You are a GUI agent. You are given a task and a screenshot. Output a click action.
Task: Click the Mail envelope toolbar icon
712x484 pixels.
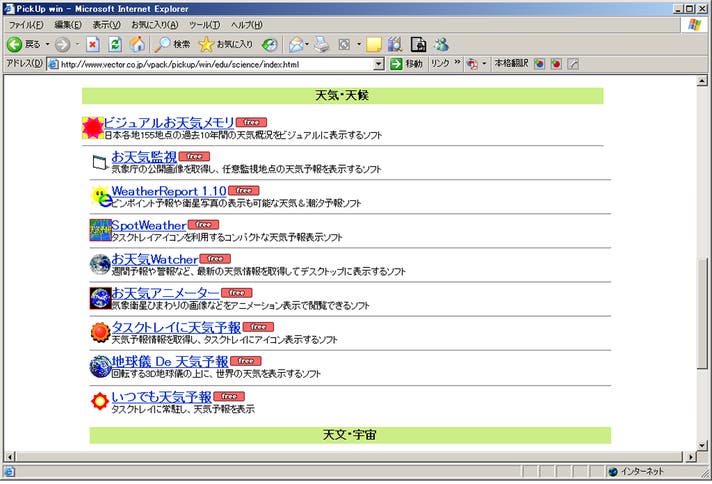coord(297,44)
